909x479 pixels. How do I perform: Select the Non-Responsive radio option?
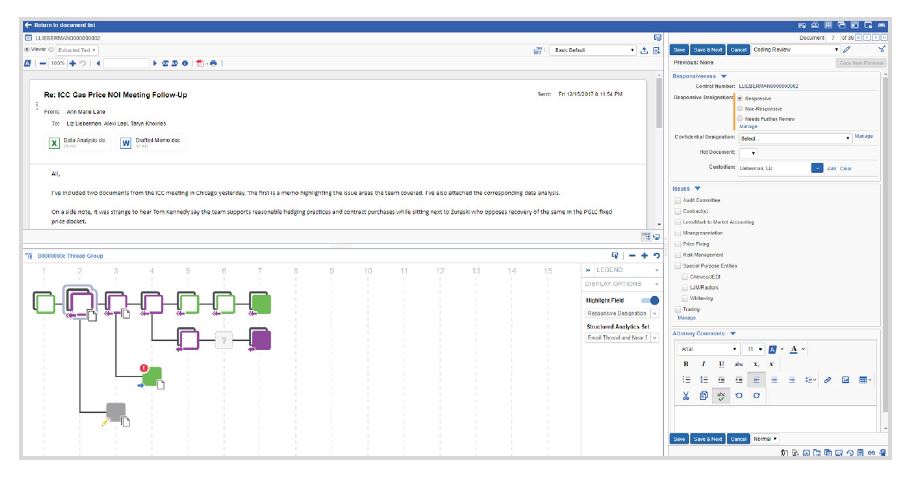pyautogui.click(x=739, y=108)
